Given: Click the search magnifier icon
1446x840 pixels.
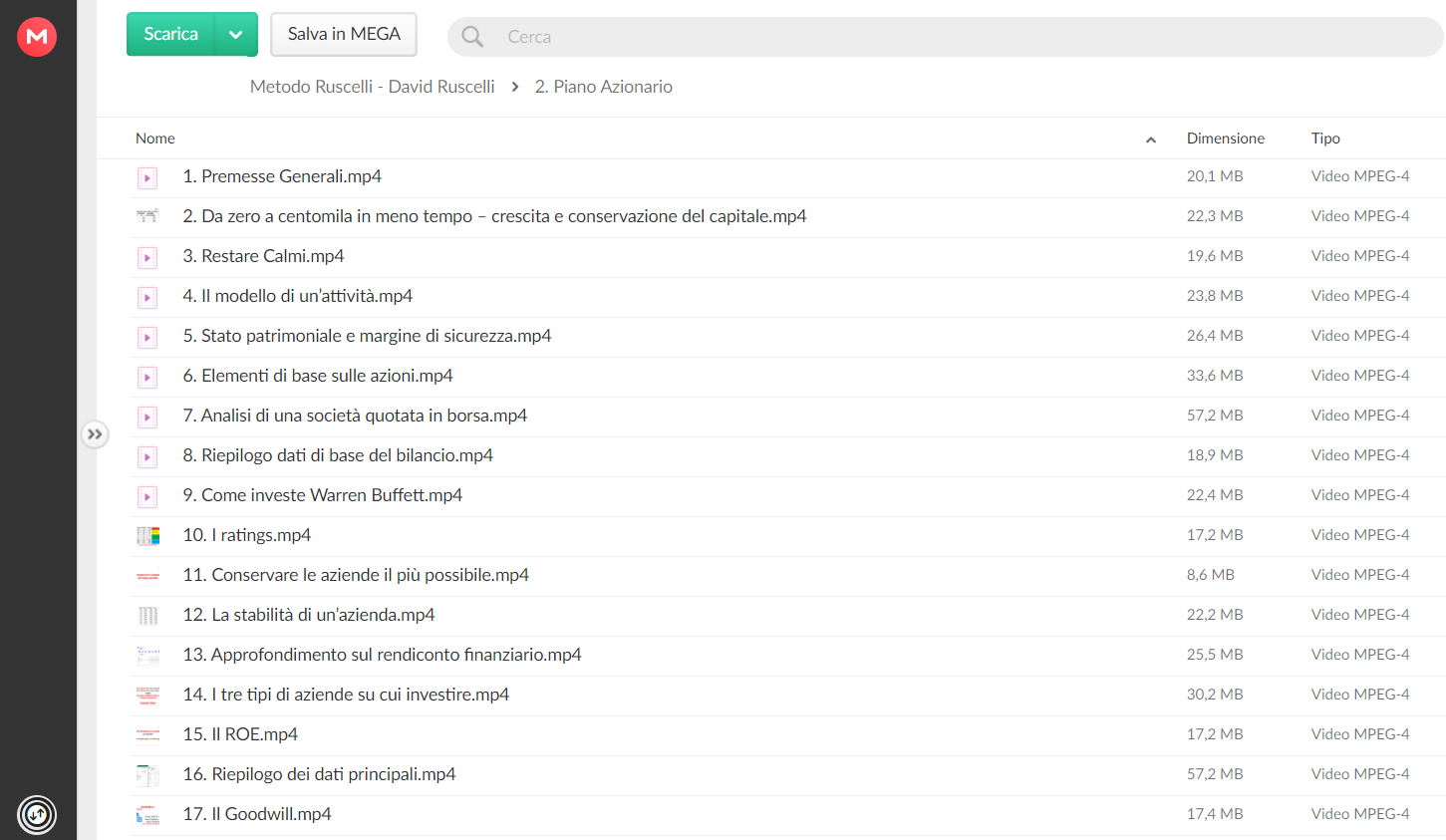Looking at the screenshot, I should tap(472, 37).
